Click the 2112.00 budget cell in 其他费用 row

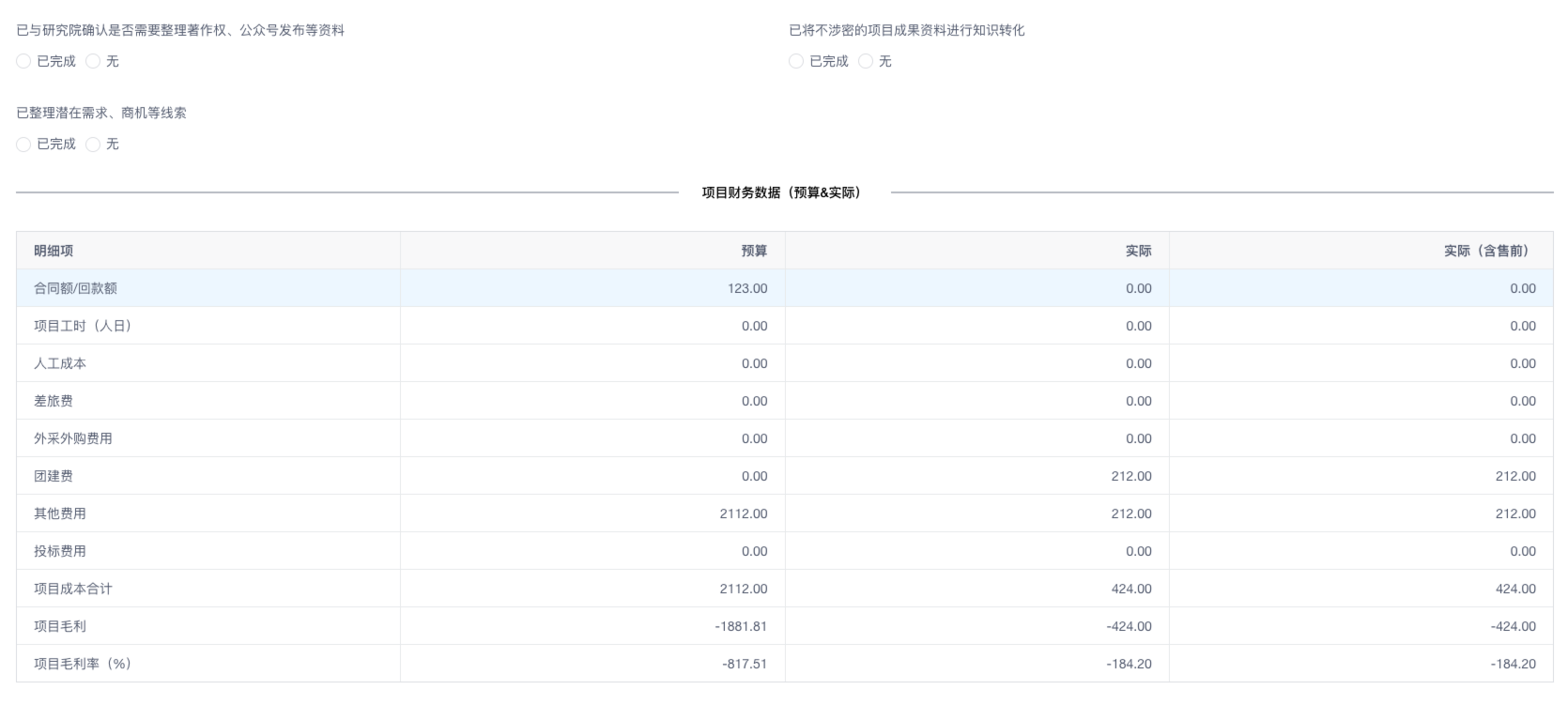(x=743, y=513)
